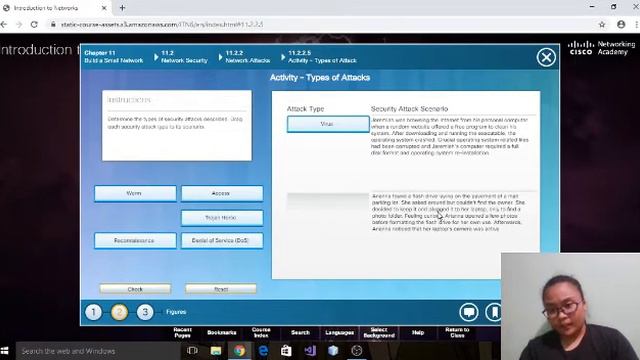The width and height of the screenshot is (640, 360).
Task: Select the Access attack type tile
Action: pos(222,193)
